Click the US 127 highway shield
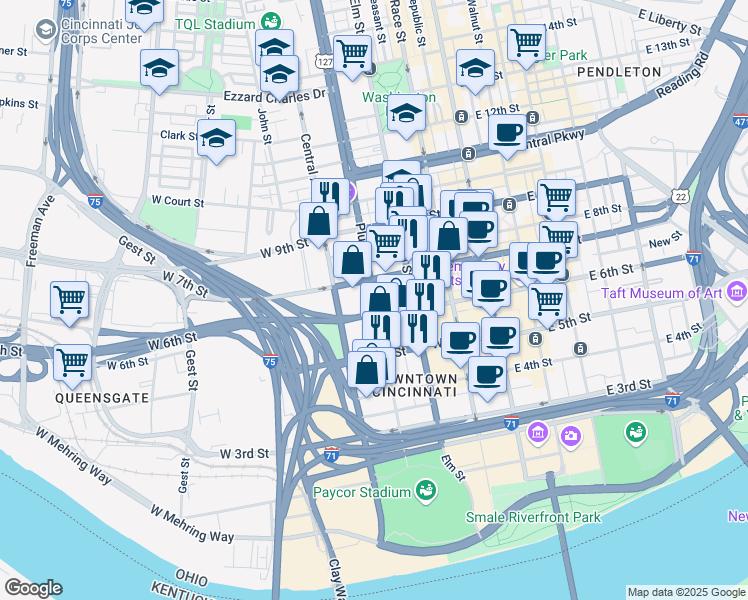This screenshot has height=600, width=748. 324,61
